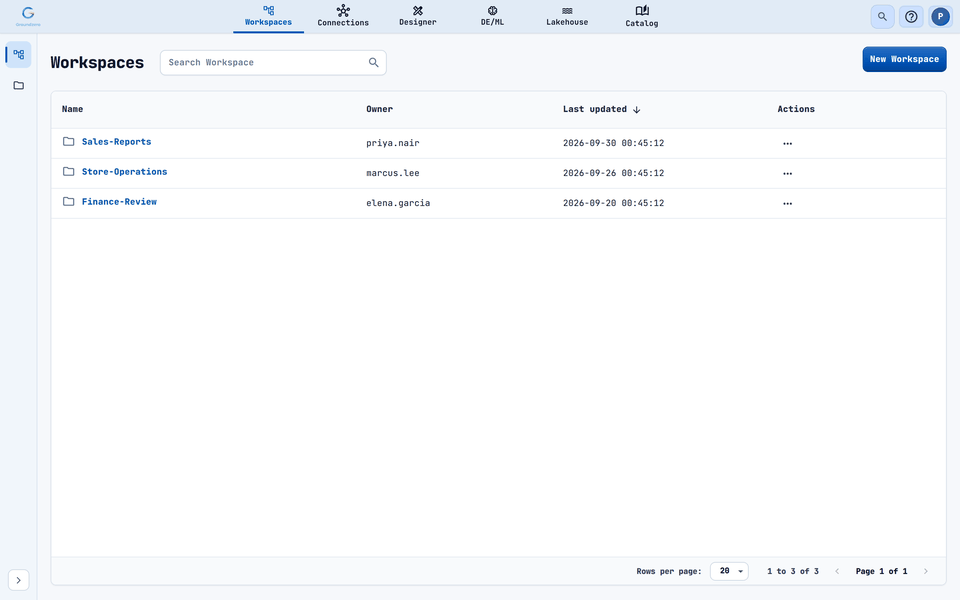Select owner marcus.lee cell
The height and width of the screenshot is (600, 960).
point(393,173)
